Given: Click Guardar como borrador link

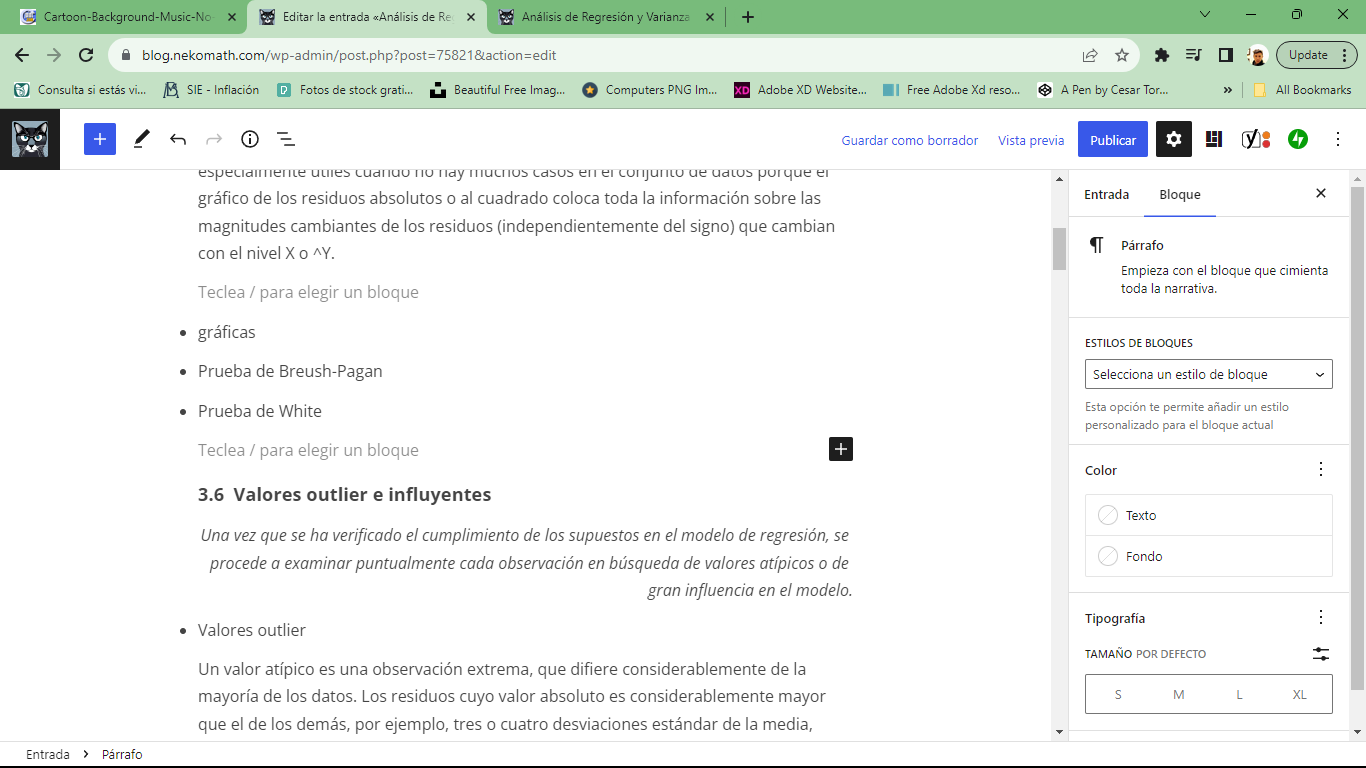Looking at the screenshot, I should [x=909, y=140].
